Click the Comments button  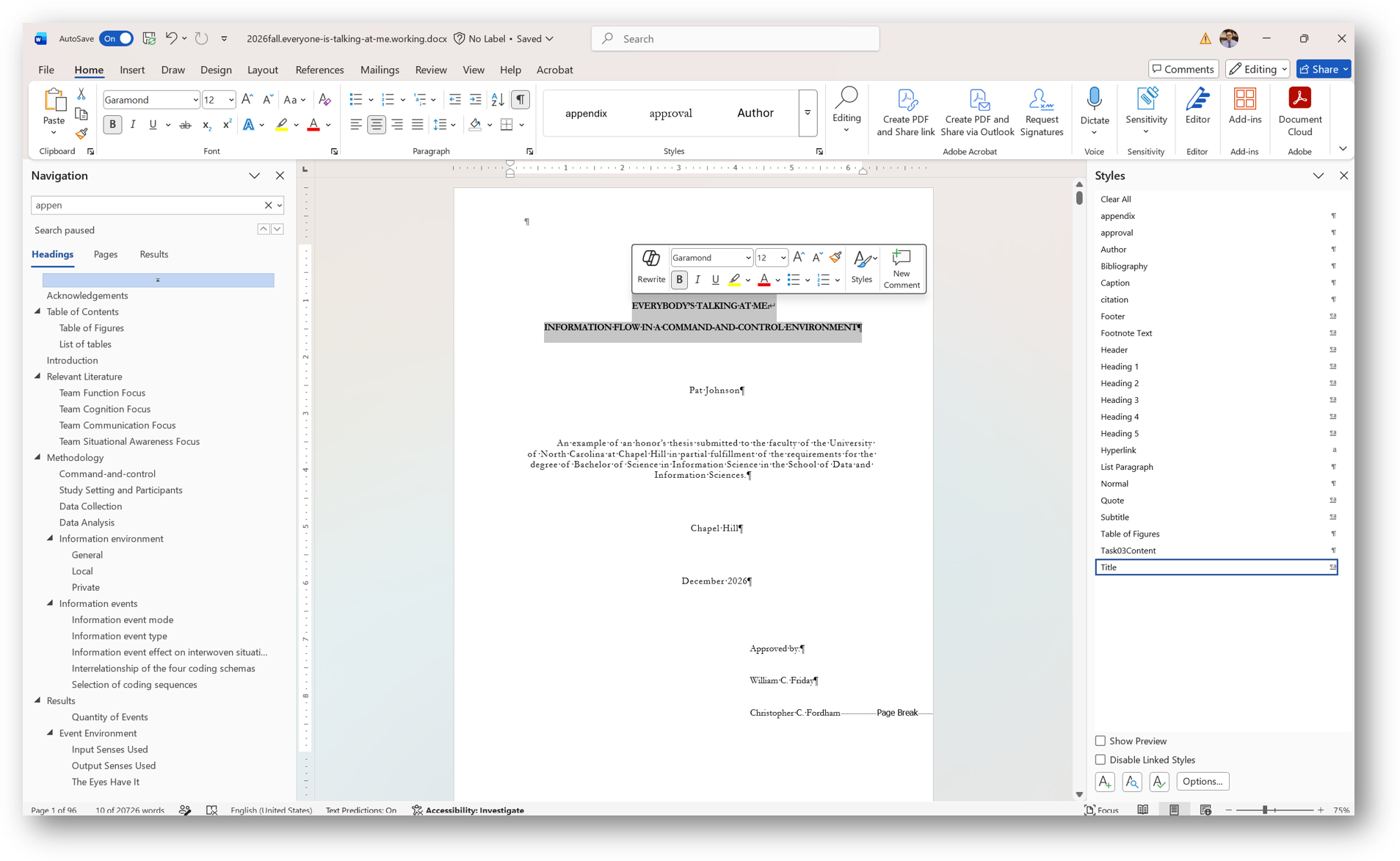pos(1183,69)
